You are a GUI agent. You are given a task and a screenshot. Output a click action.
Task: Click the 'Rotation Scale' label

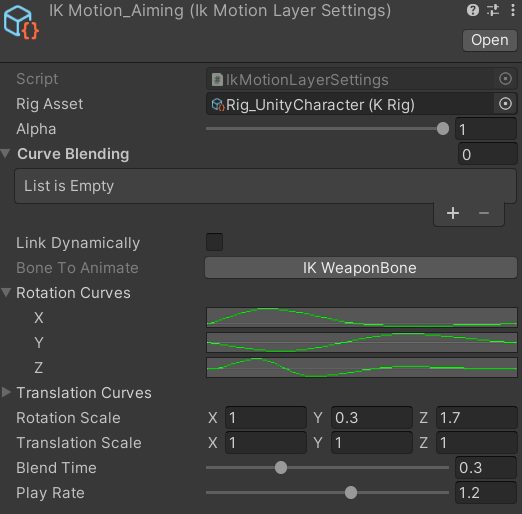tap(68, 417)
